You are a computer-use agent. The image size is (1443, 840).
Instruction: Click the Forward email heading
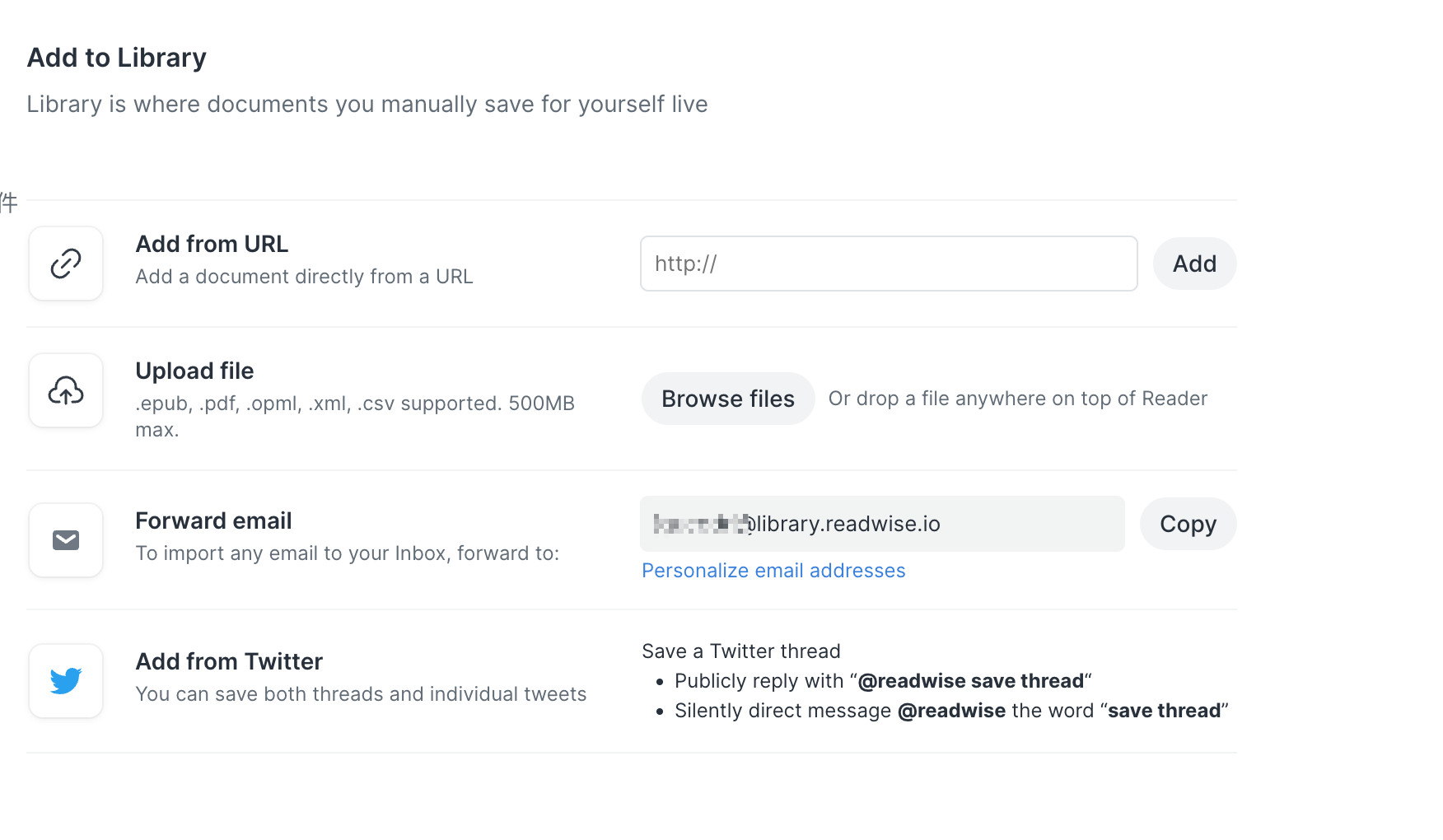[213, 521]
